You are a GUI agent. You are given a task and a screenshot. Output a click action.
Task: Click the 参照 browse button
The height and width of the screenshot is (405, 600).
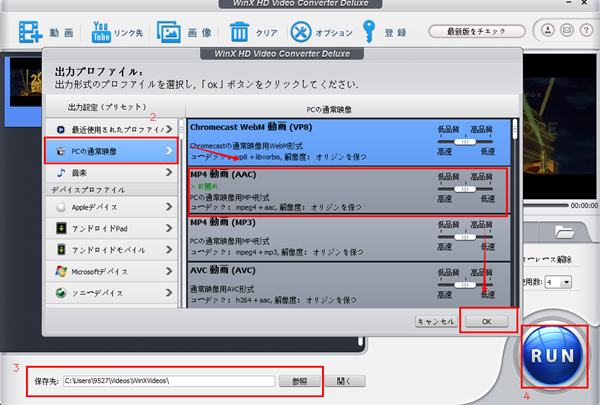(300, 381)
